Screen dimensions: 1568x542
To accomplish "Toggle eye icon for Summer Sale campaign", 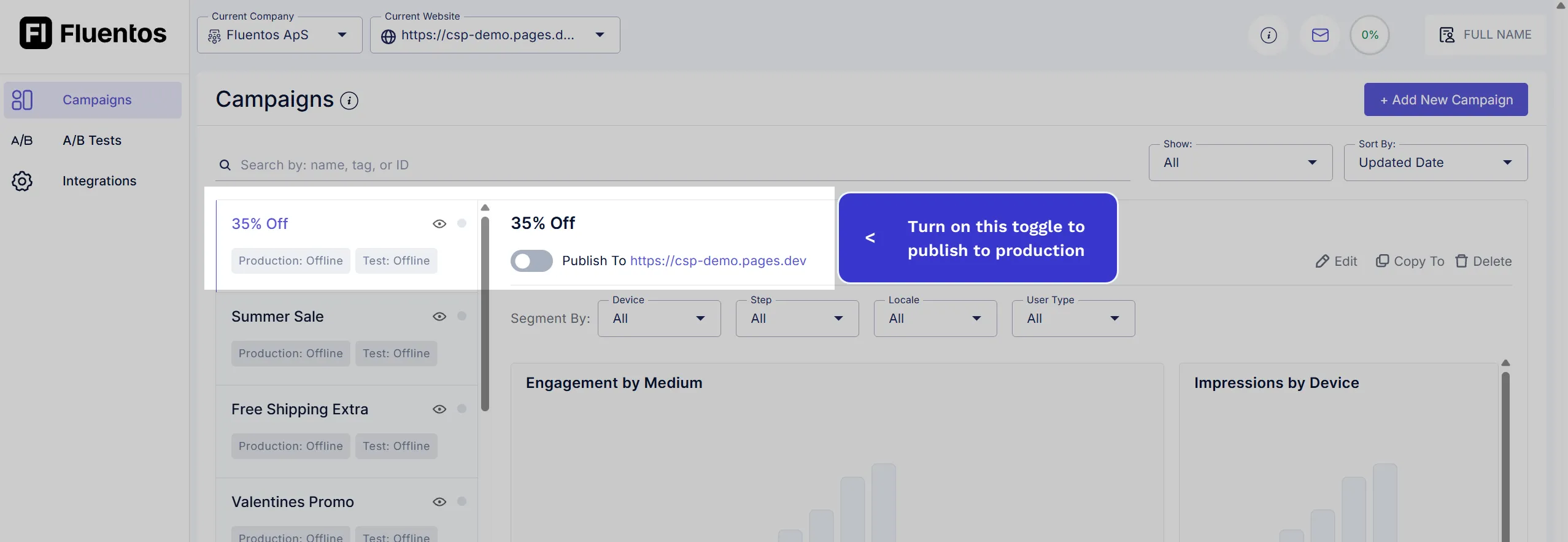I will tap(439, 317).
